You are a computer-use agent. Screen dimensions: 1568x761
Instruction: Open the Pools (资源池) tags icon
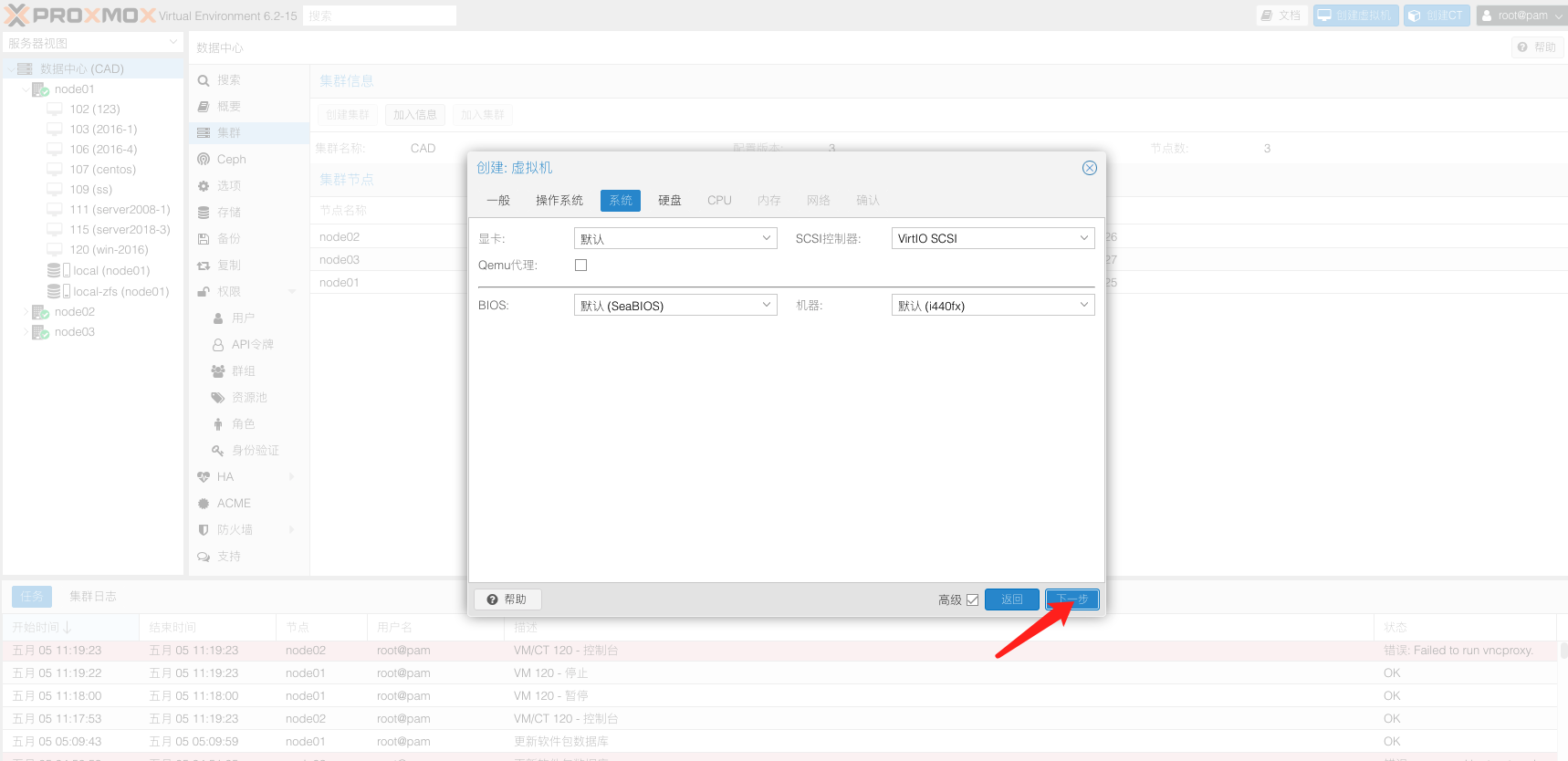(x=218, y=398)
